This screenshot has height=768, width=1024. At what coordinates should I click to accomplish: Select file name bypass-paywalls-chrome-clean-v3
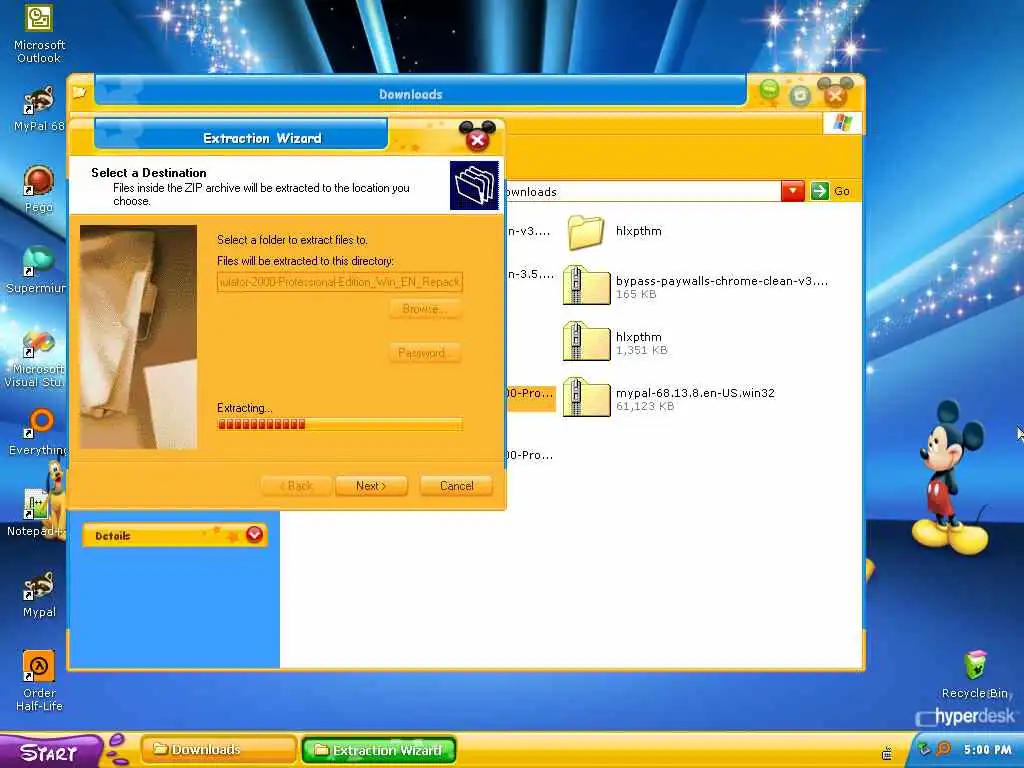722,281
